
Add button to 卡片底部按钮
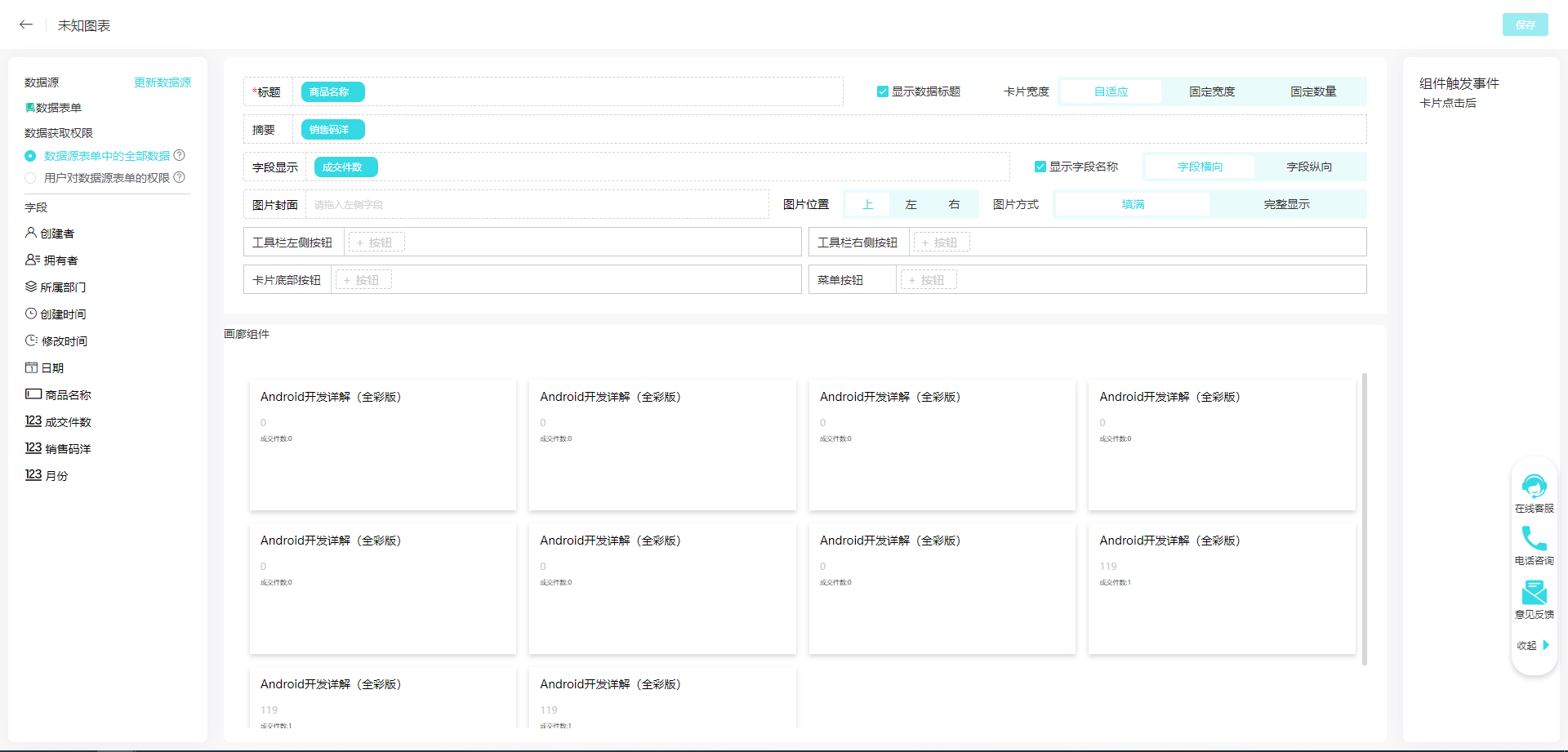click(x=363, y=280)
